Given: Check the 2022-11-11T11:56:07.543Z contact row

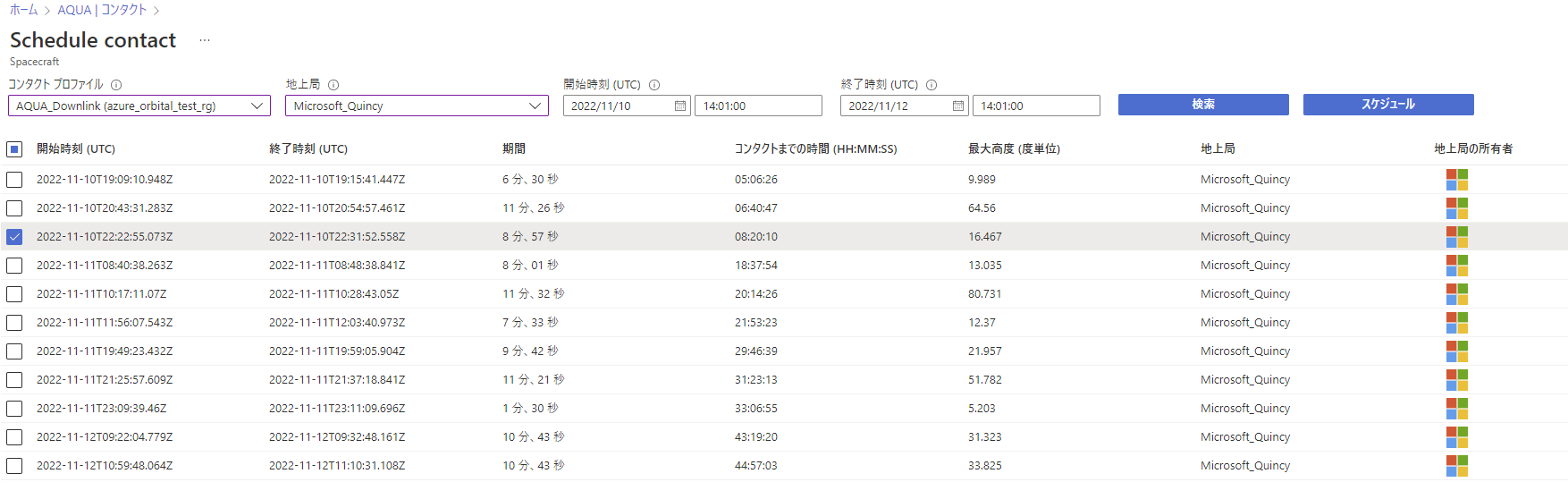Looking at the screenshot, I should 14,323.
